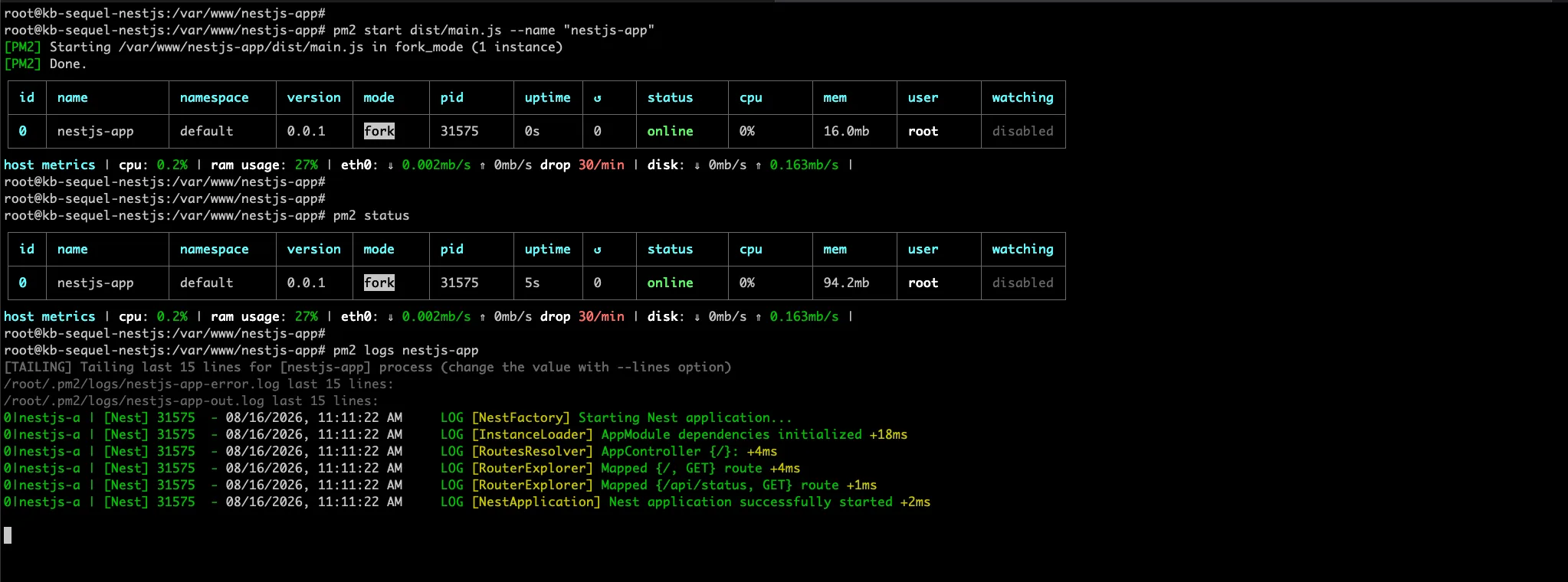Click the 'pm2 status' command text
The image size is (1568, 582).
[372, 215]
